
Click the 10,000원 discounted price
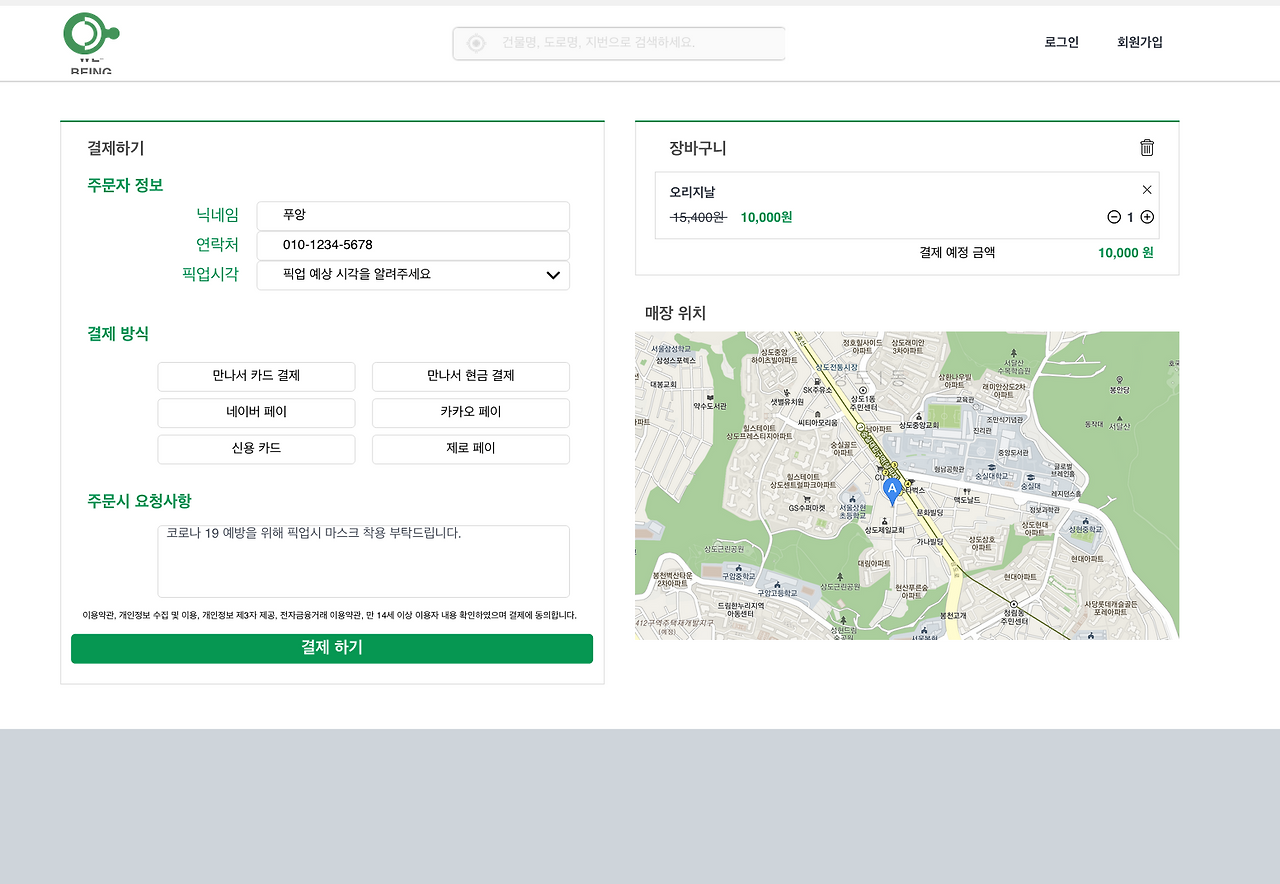(766, 217)
